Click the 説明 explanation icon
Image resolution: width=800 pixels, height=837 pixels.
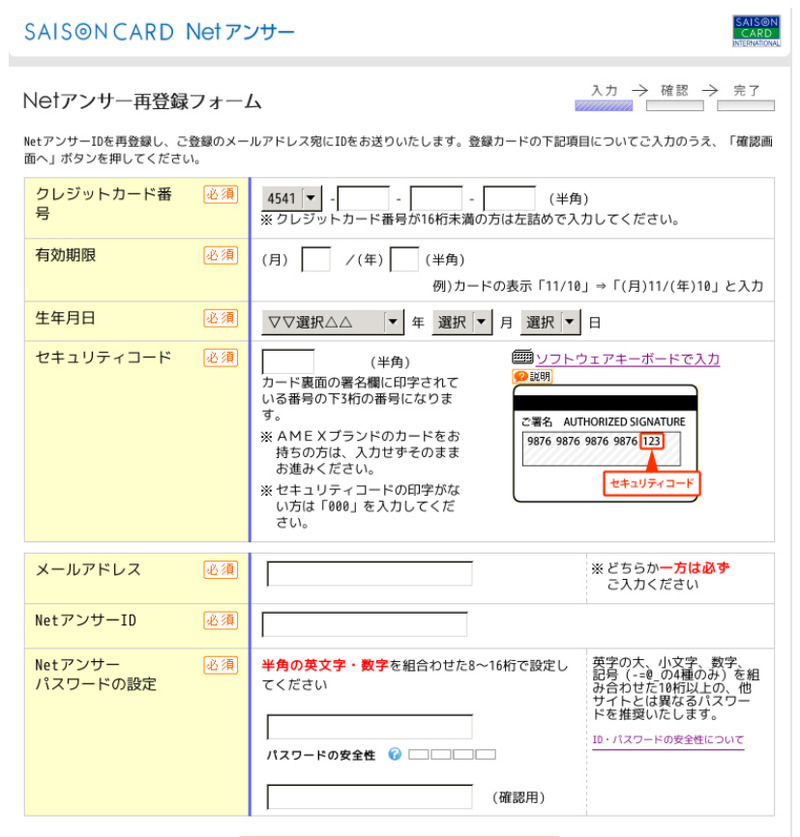pos(532,377)
